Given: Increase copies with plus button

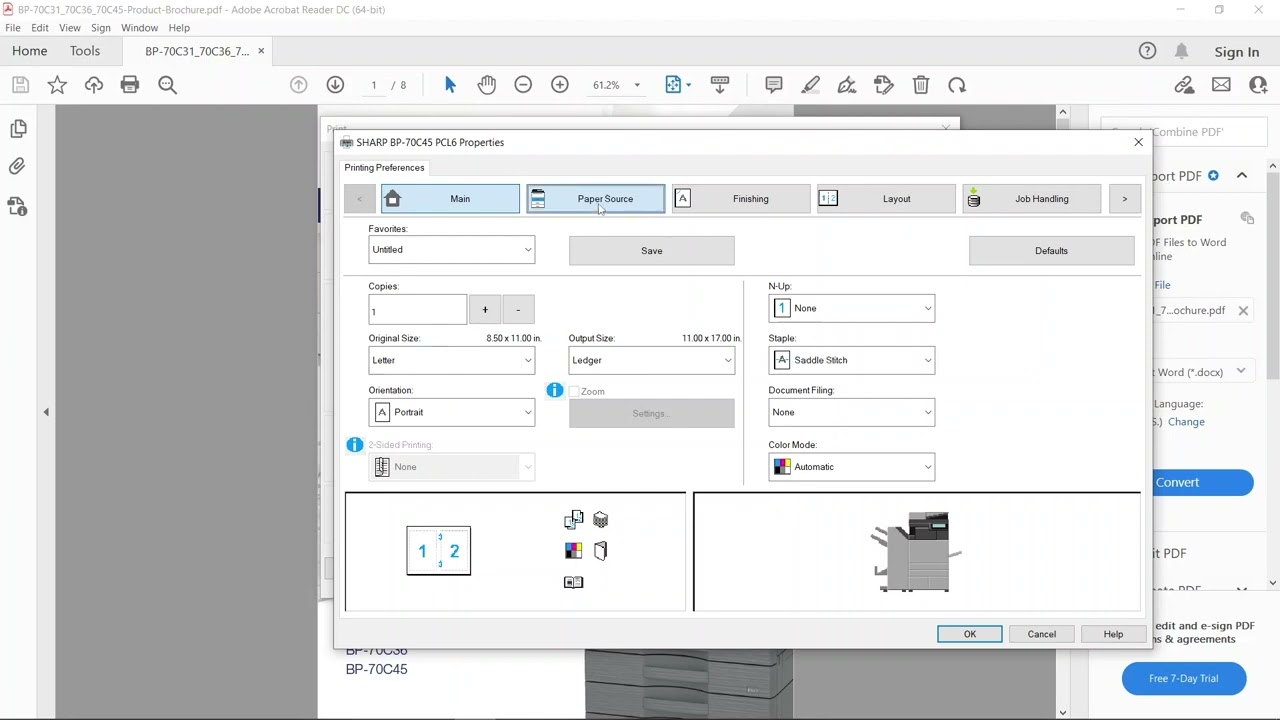Looking at the screenshot, I should coord(485,310).
